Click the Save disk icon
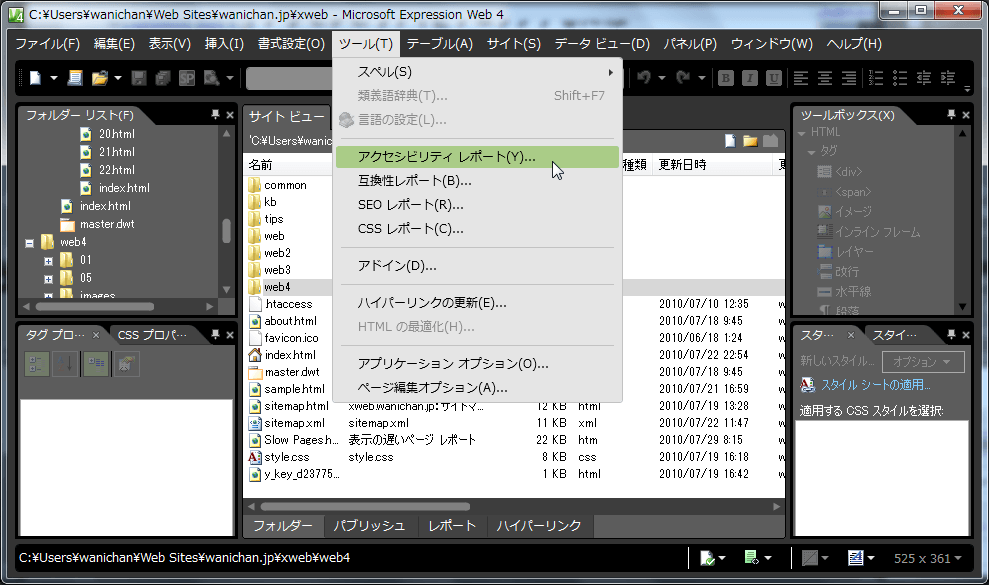This screenshot has height=585, width=989. pos(139,78)
